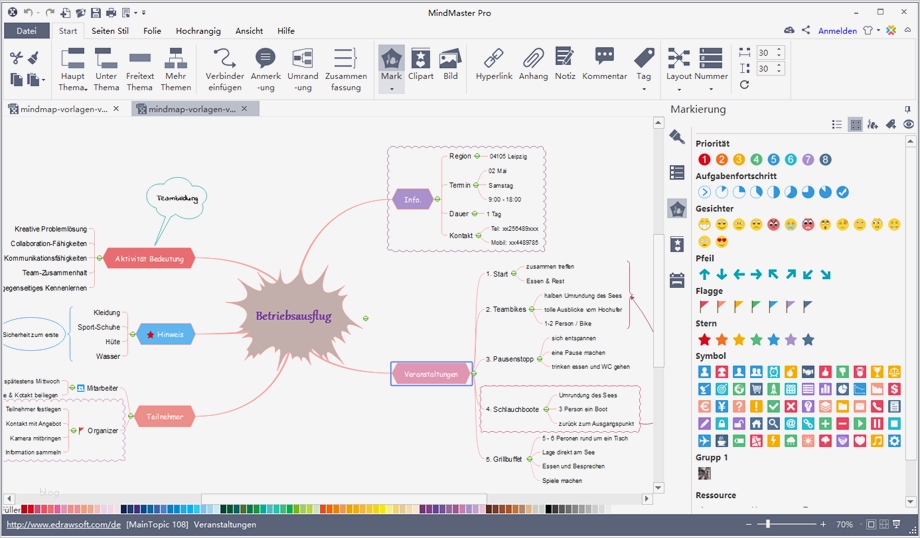Toggle the eye visibility icon in Markierung panel
This screenshot has width=920, height=538.
coord(908,124)
